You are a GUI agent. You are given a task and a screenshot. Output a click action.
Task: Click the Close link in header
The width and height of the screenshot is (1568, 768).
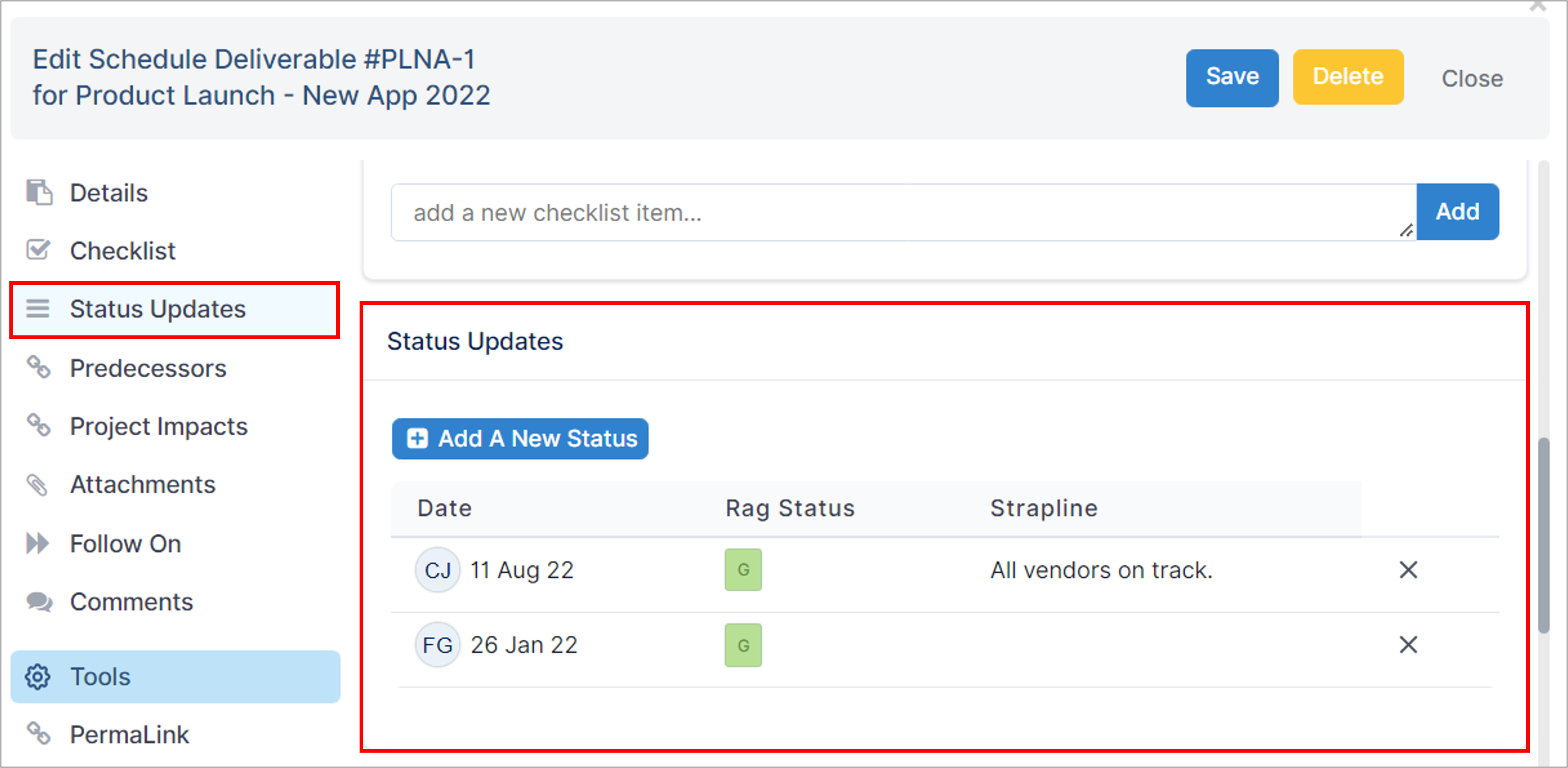click(1472, 78)
